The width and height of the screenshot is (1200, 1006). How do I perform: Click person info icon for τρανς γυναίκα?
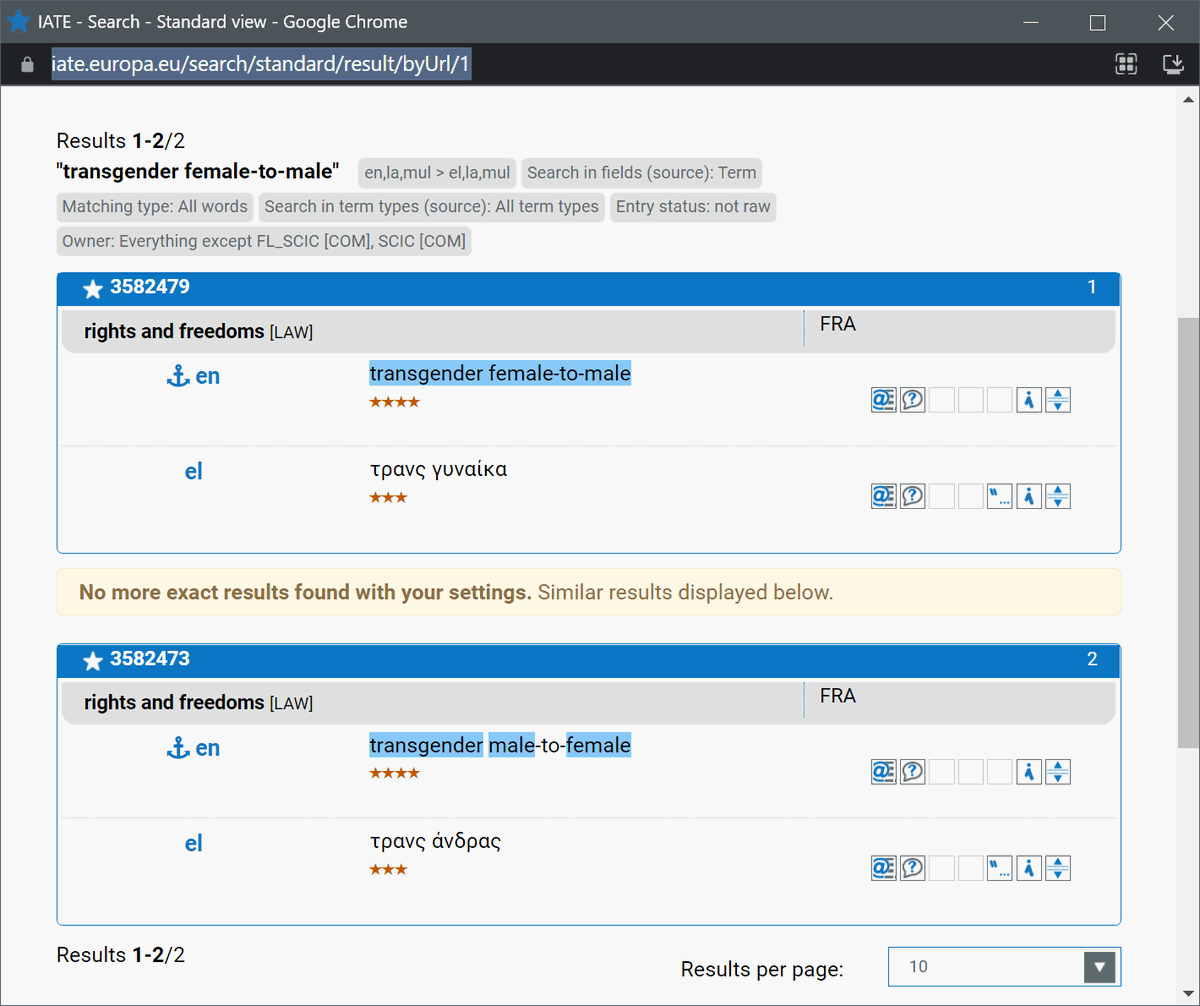[1028, 496]
